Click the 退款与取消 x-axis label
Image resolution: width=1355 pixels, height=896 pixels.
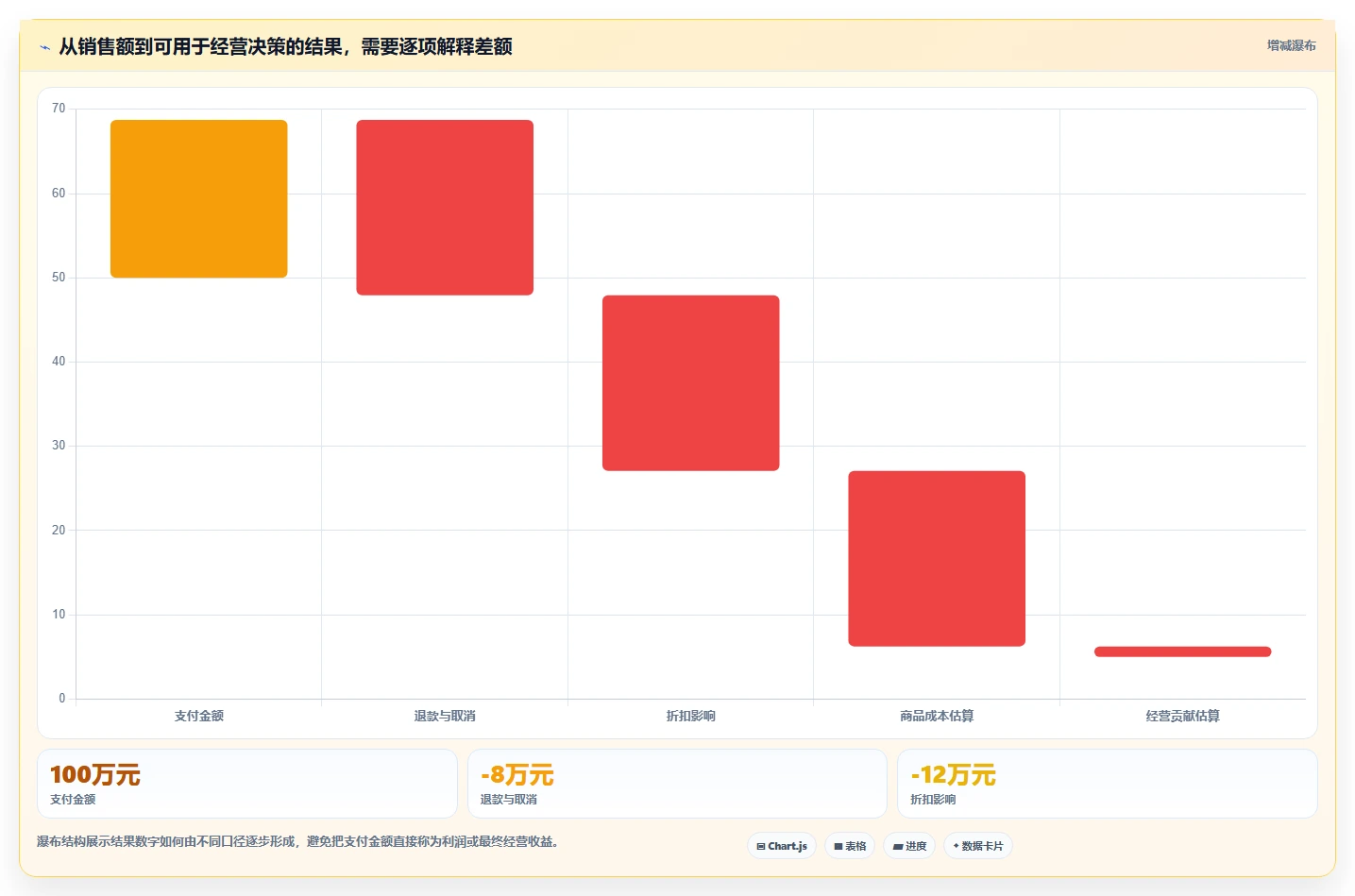(x=445, y=716)
